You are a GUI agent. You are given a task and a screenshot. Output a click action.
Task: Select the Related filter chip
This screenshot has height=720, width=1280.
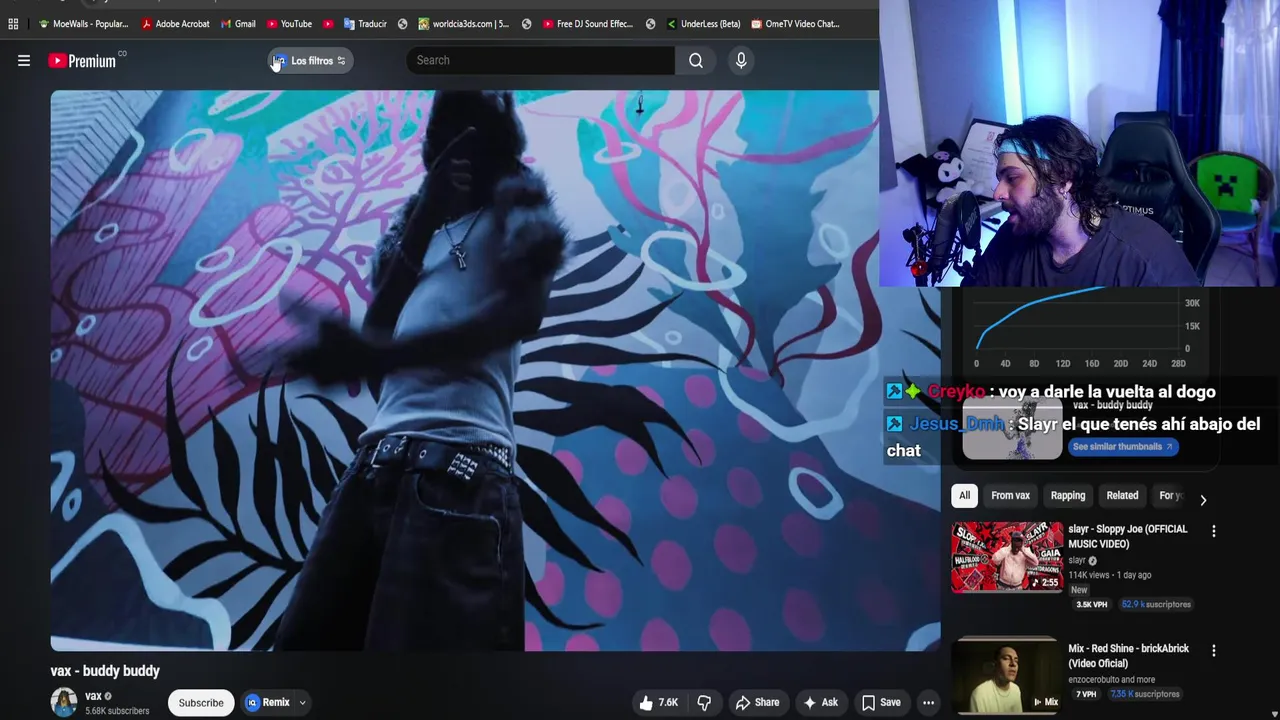[x=1122, y=495]
